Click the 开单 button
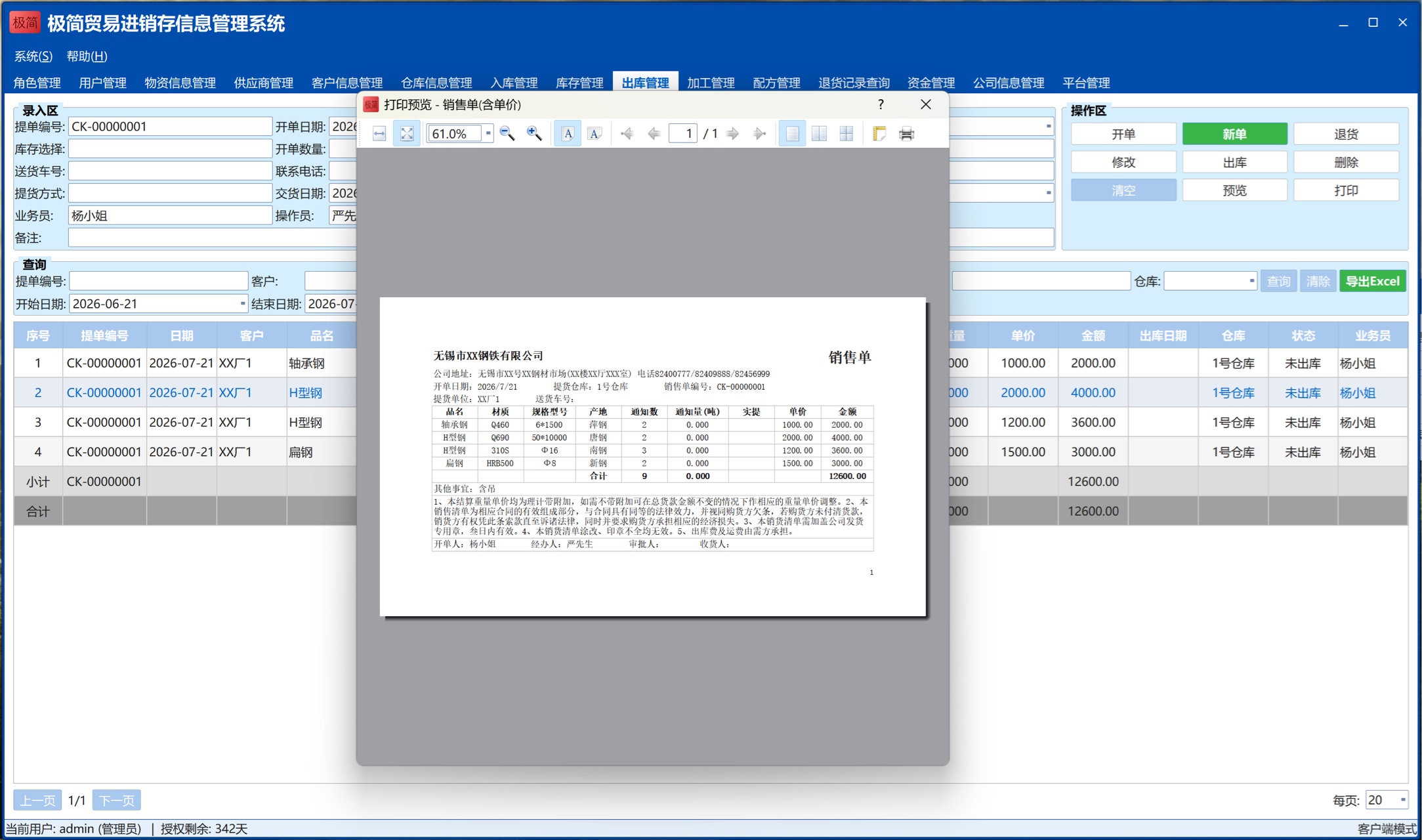The width and height of the screenshot is (1422, 840). pos(1123,134)
